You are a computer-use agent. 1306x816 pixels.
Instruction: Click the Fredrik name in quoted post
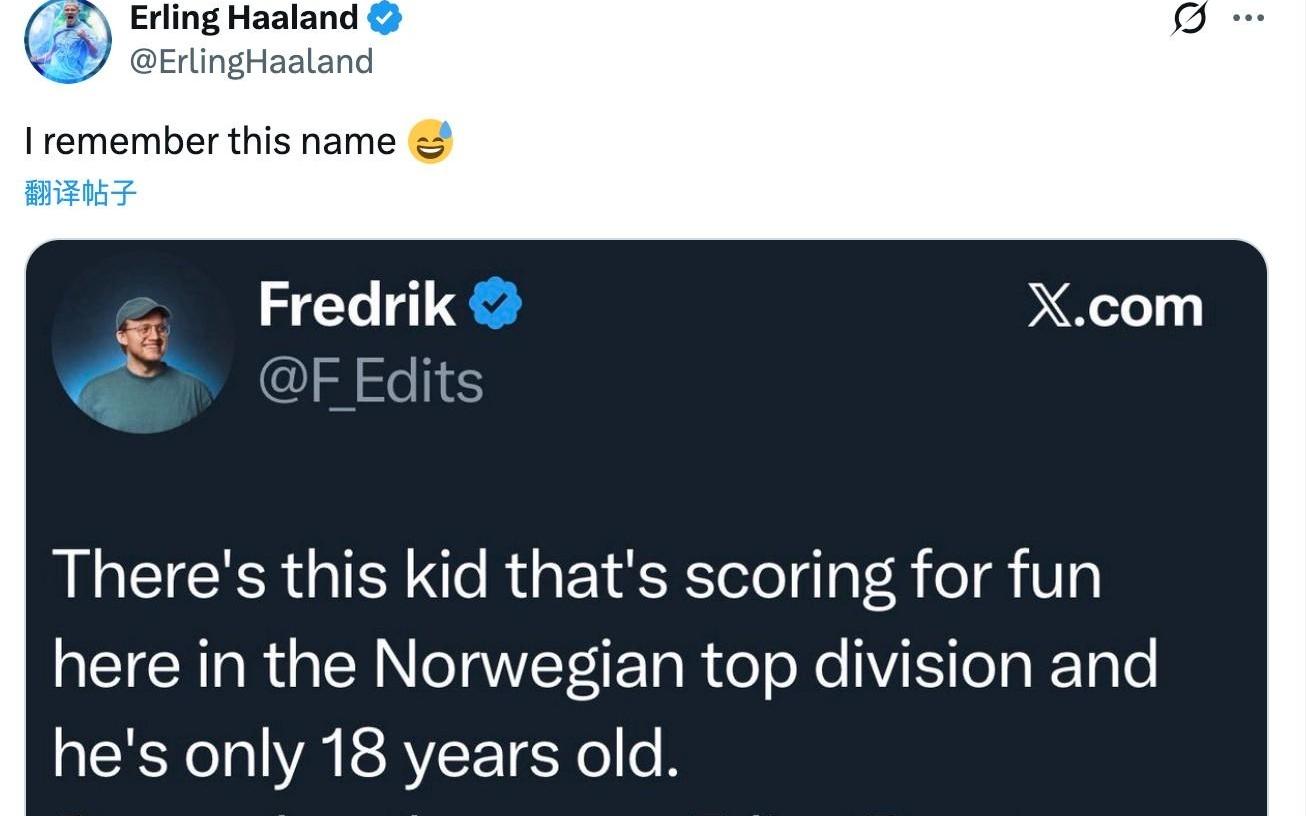[x=357, y=305]
